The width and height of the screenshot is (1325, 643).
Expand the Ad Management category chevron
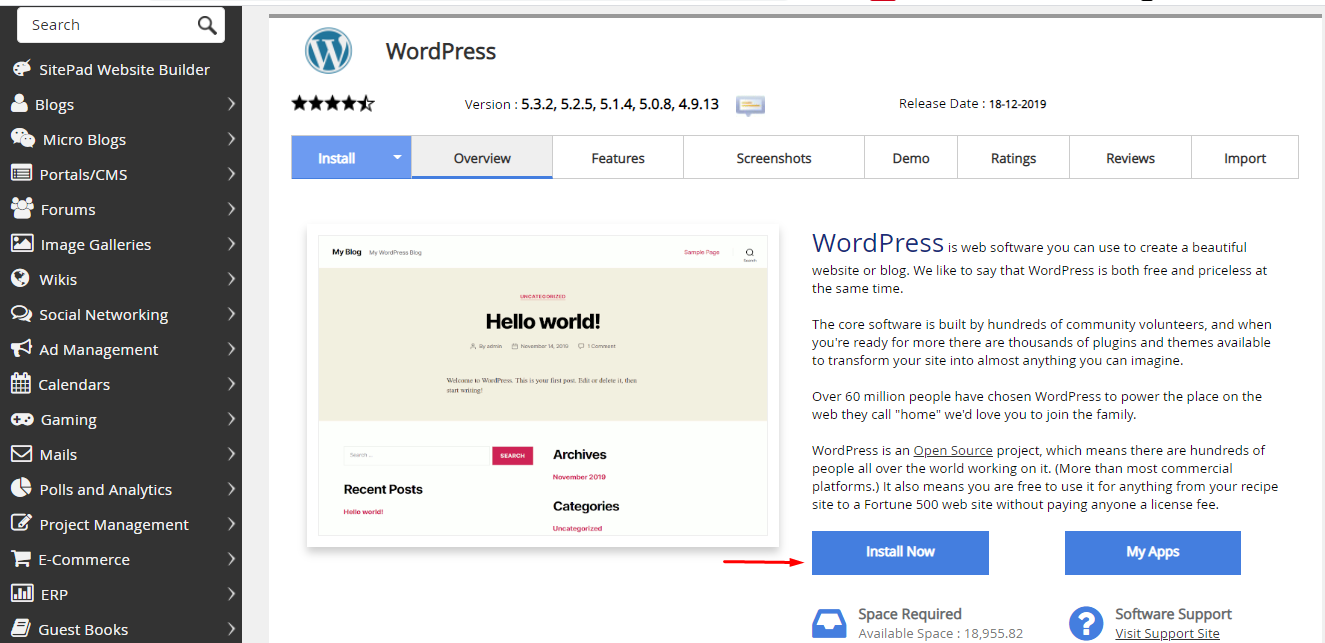231,349
